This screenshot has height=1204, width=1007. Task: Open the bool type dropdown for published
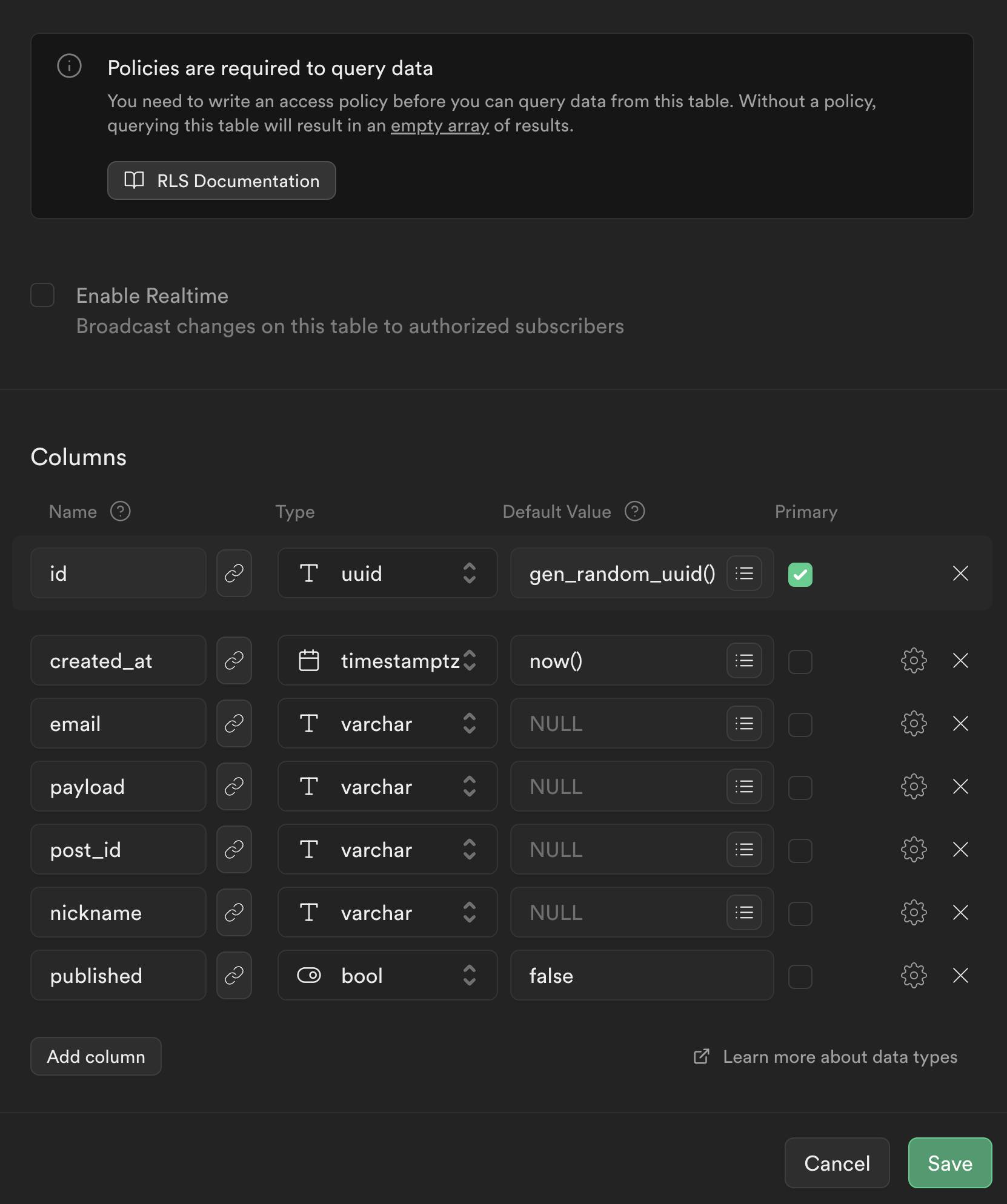pyautogui.click(x=387, y=975)
